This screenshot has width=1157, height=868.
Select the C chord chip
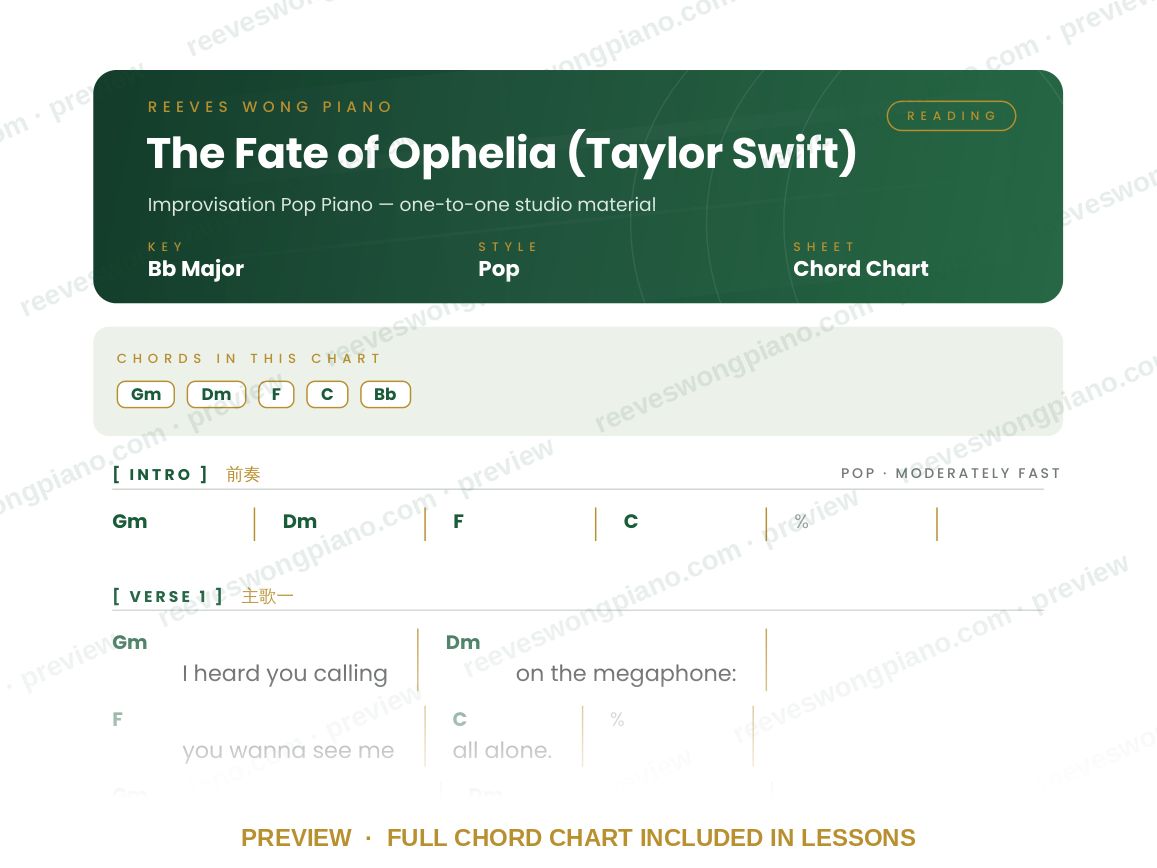pos(327,394)
